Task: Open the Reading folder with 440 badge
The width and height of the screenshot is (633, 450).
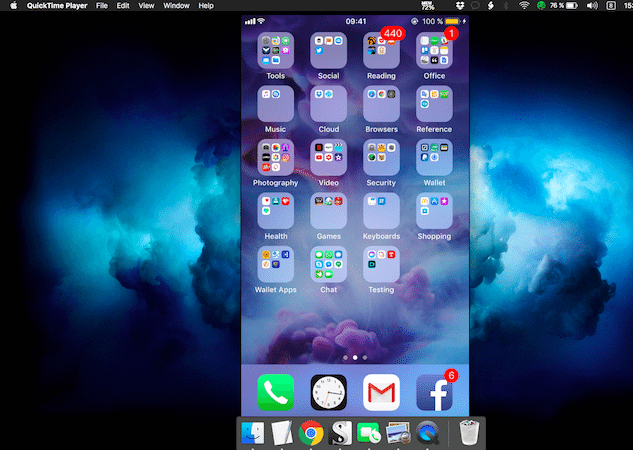Action: coord(381,50)
